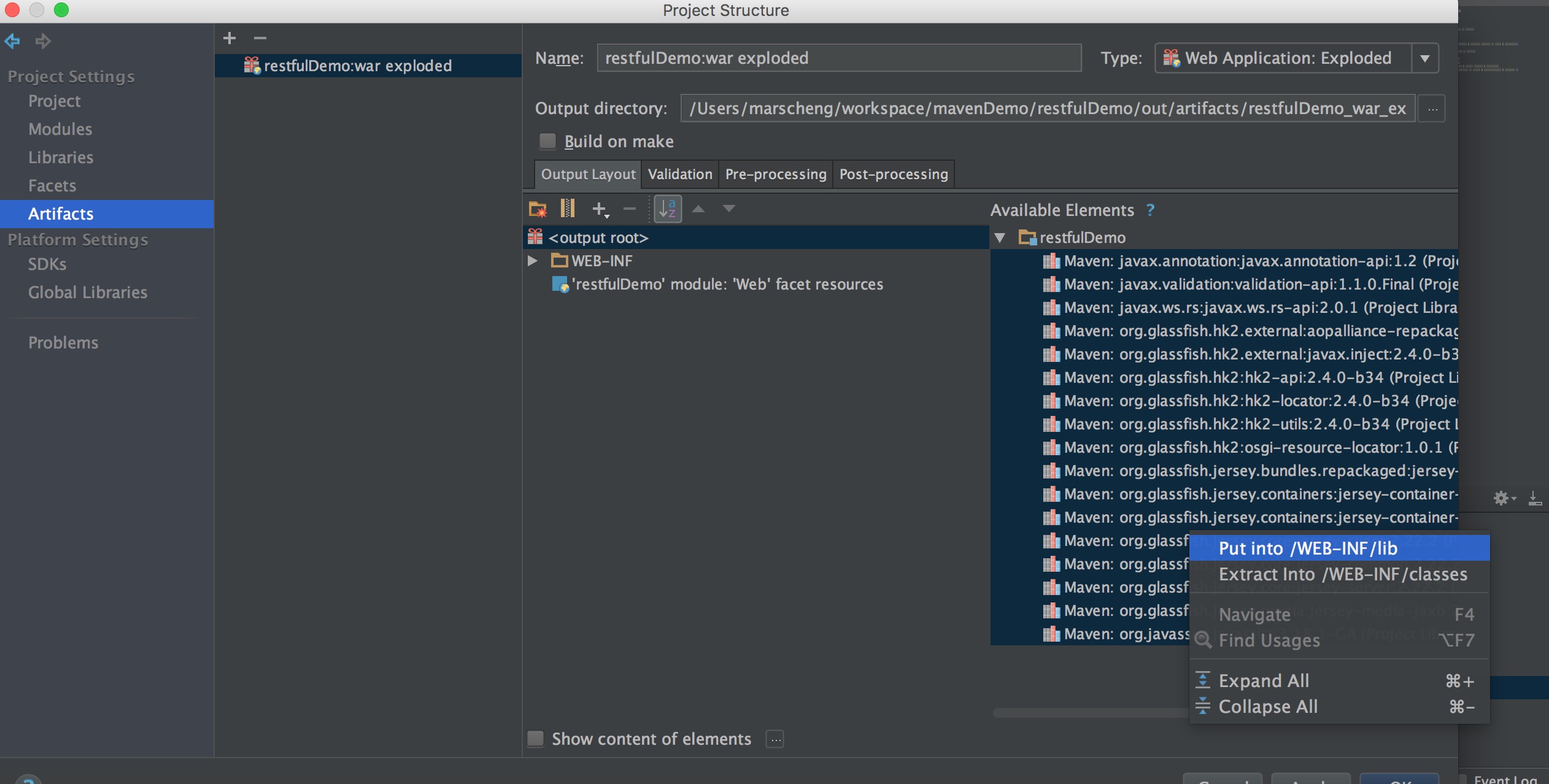Choose Extract Into /WEB-INF/classes
The width and height of the screenshot is (1549, 784).
tap(1340, 574)
